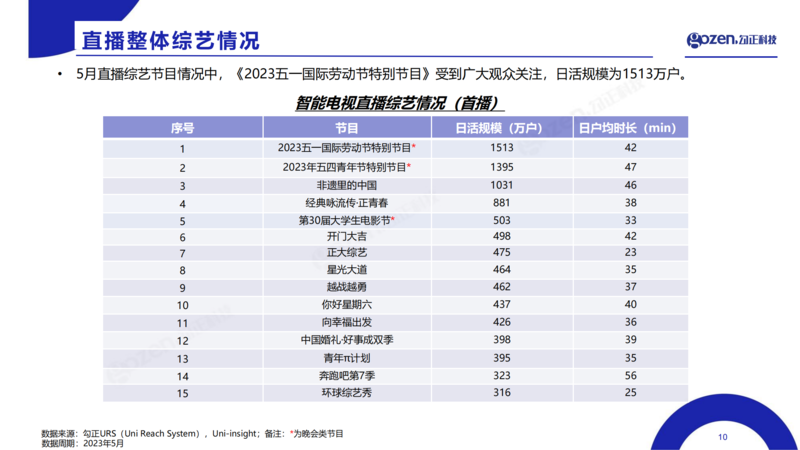Click the 1513 daily active value
The height and width of the screenshot is (450, 800).
click(x=501, y=148)
